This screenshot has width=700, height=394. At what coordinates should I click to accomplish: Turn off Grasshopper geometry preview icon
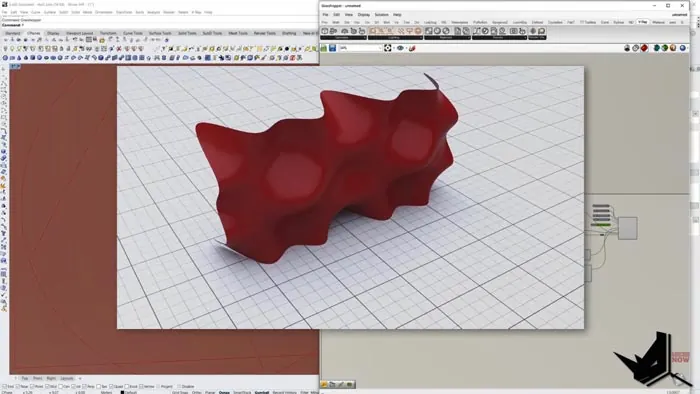(x=627, y=48)
